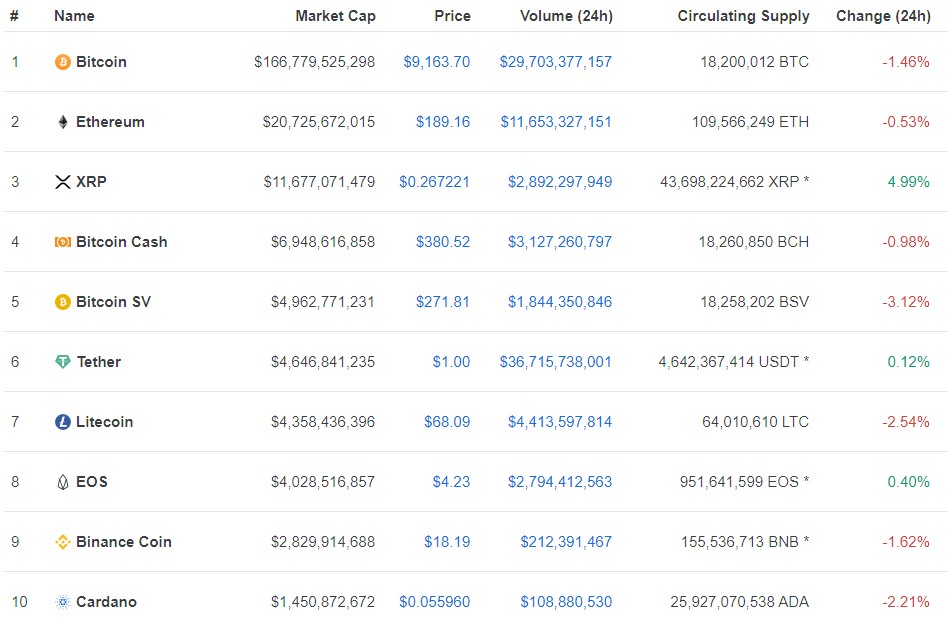The height and width of the screenshot is (631, 948).
Task: Select supply 64,010,610 LTC
Action: (x=755, y=422)
